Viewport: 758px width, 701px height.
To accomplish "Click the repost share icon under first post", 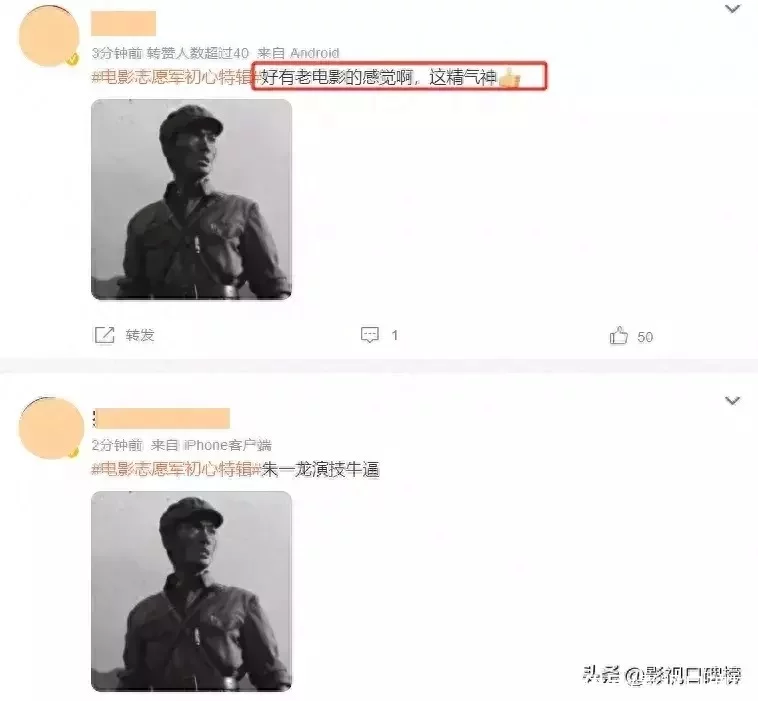I will (x=104, y=335).
